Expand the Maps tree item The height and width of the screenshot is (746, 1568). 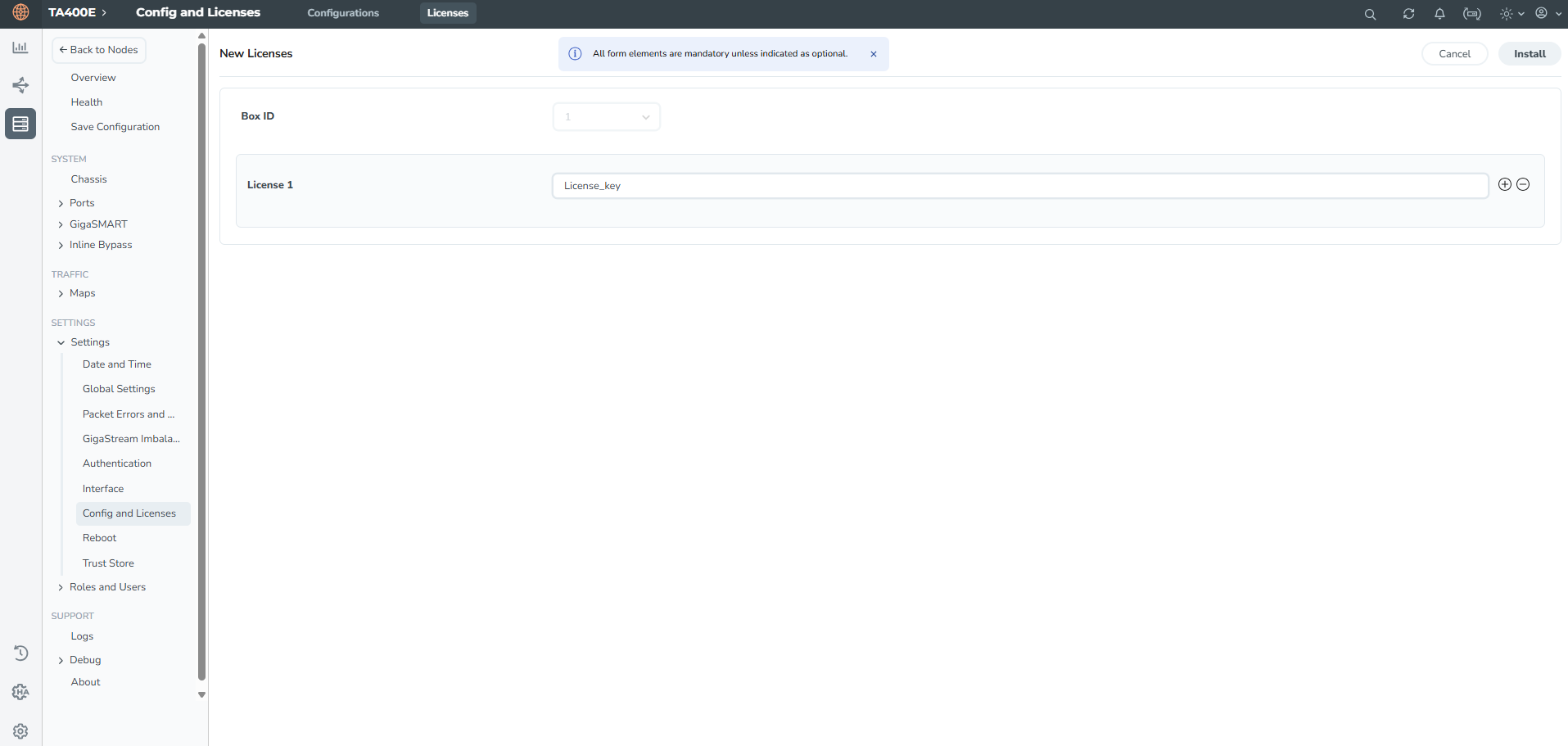(61, 293)
